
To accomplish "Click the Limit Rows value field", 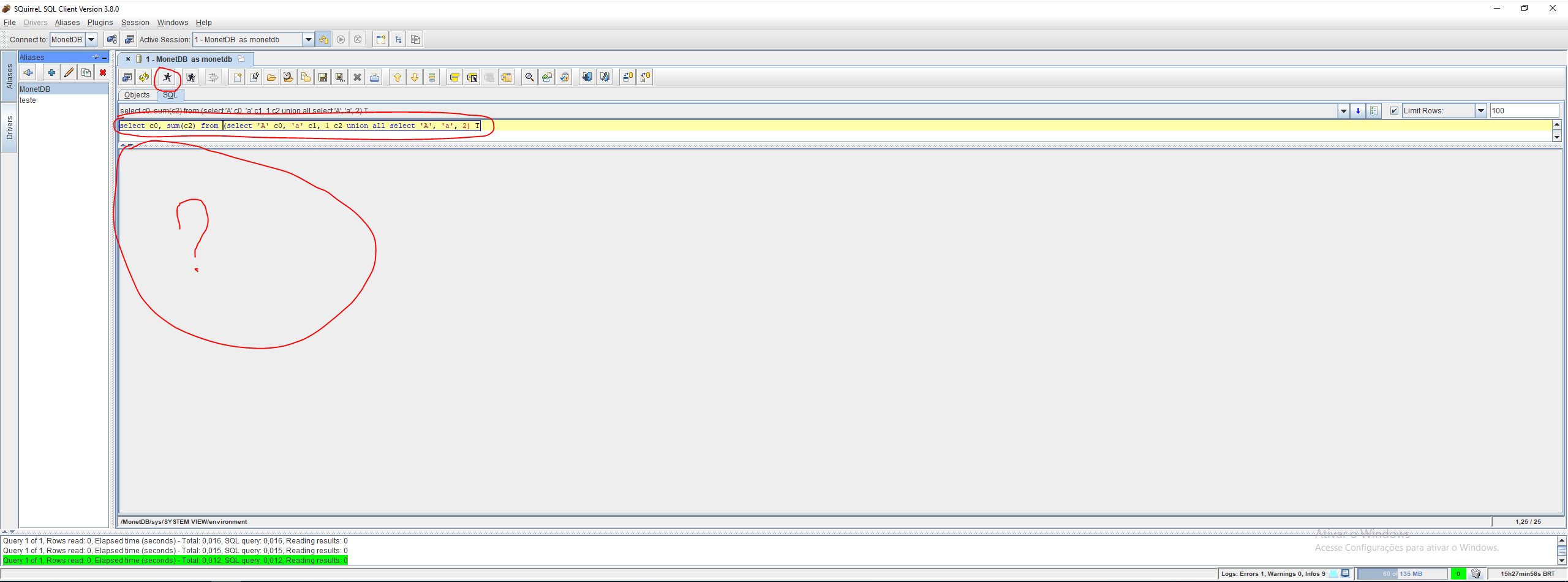I will click(x=1525, y=111).
